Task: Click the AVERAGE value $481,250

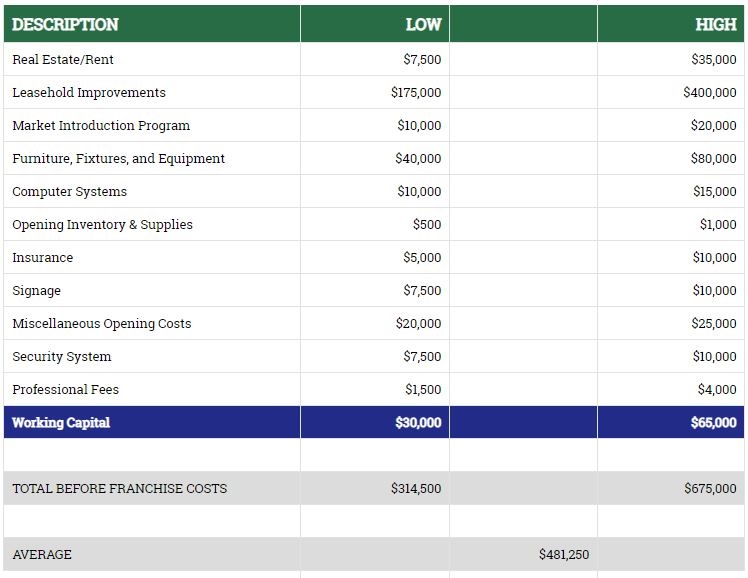Action: [x=563, y=554]
